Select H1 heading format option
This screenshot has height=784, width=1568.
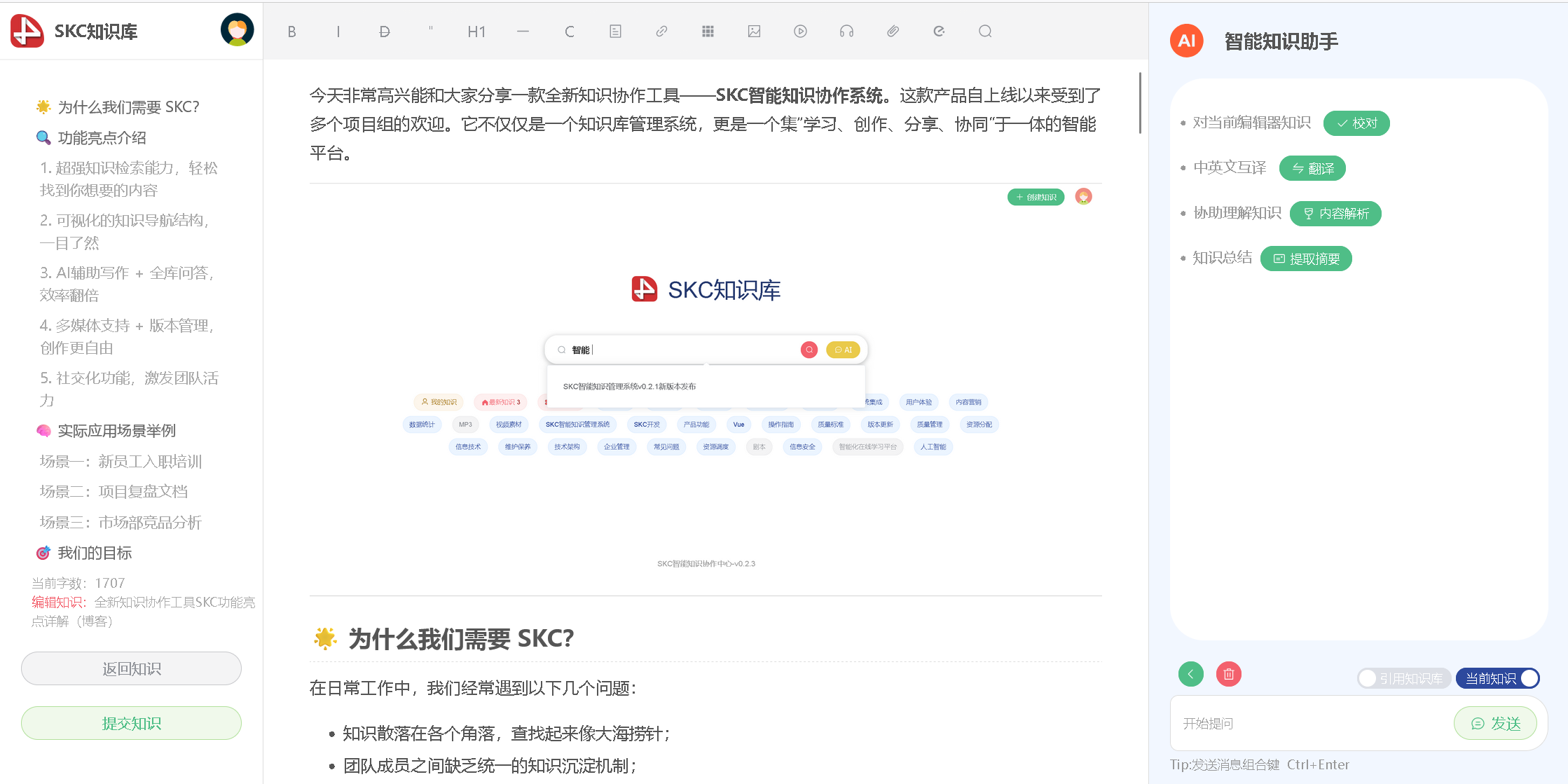click(476, 32)
